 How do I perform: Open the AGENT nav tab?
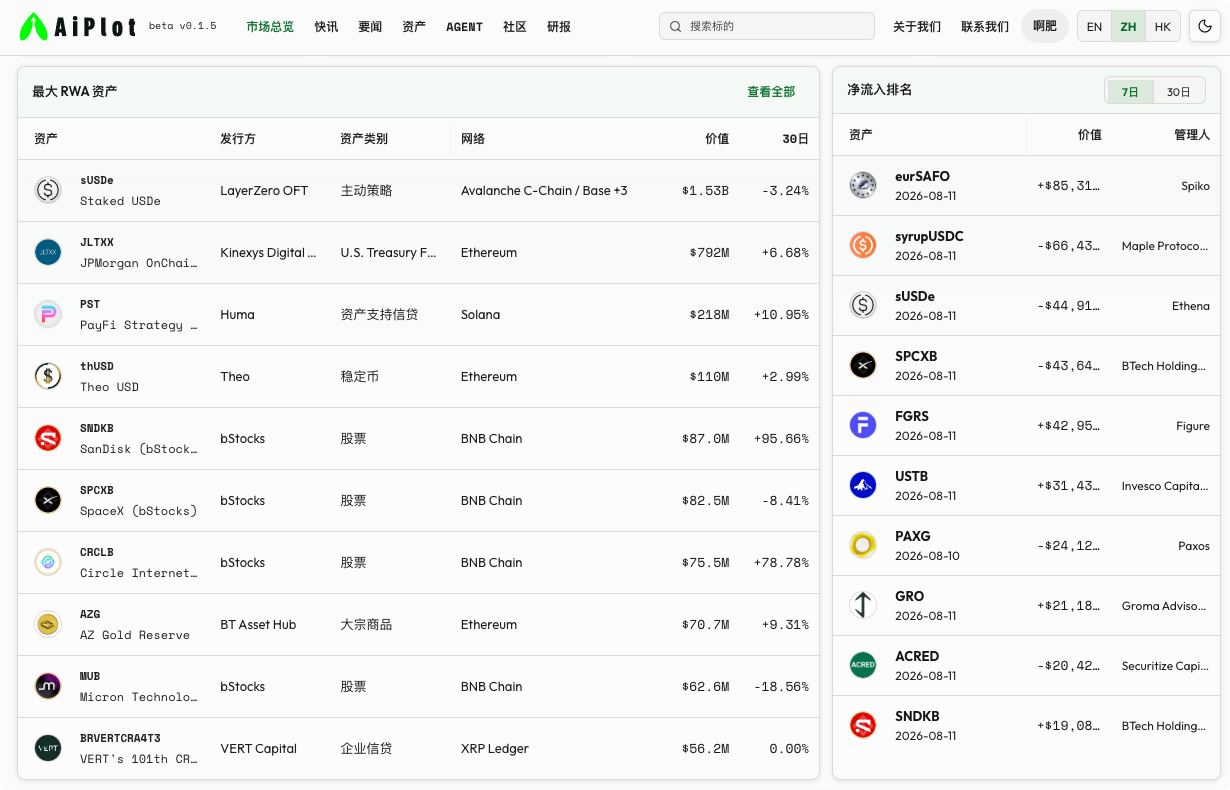(x=464, y=27)
